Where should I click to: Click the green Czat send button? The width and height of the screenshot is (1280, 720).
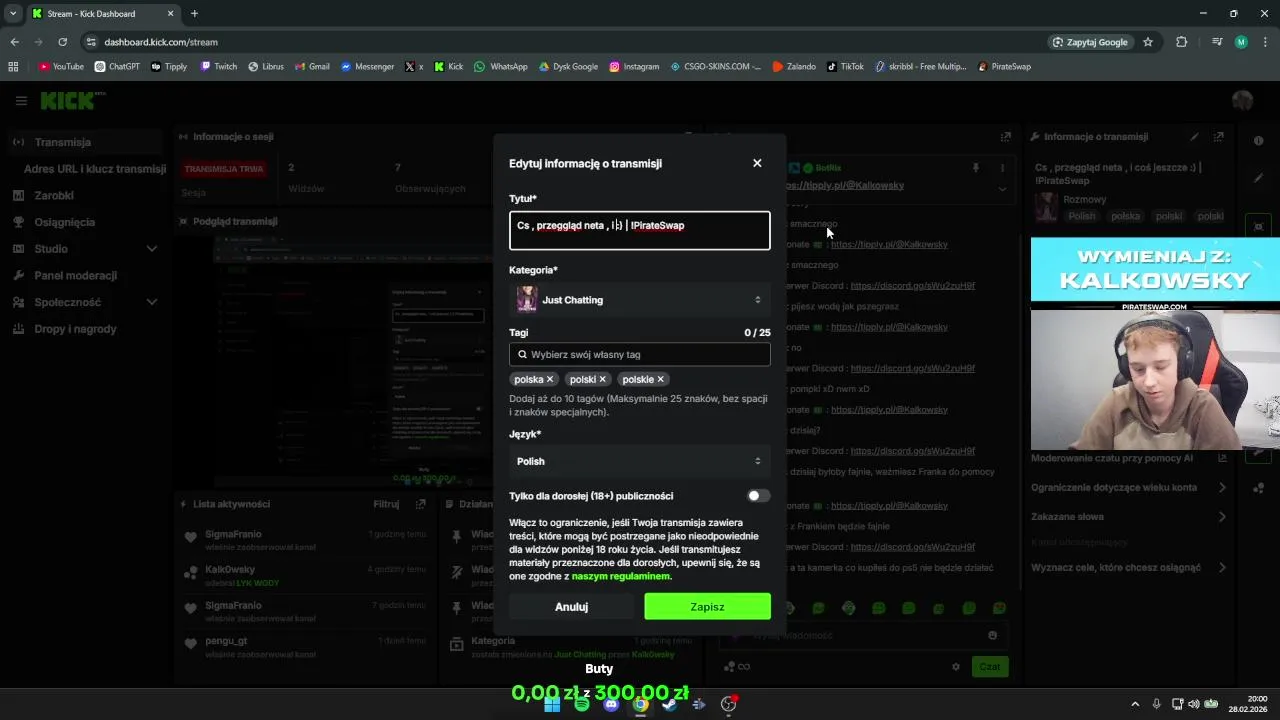point(990,666)
